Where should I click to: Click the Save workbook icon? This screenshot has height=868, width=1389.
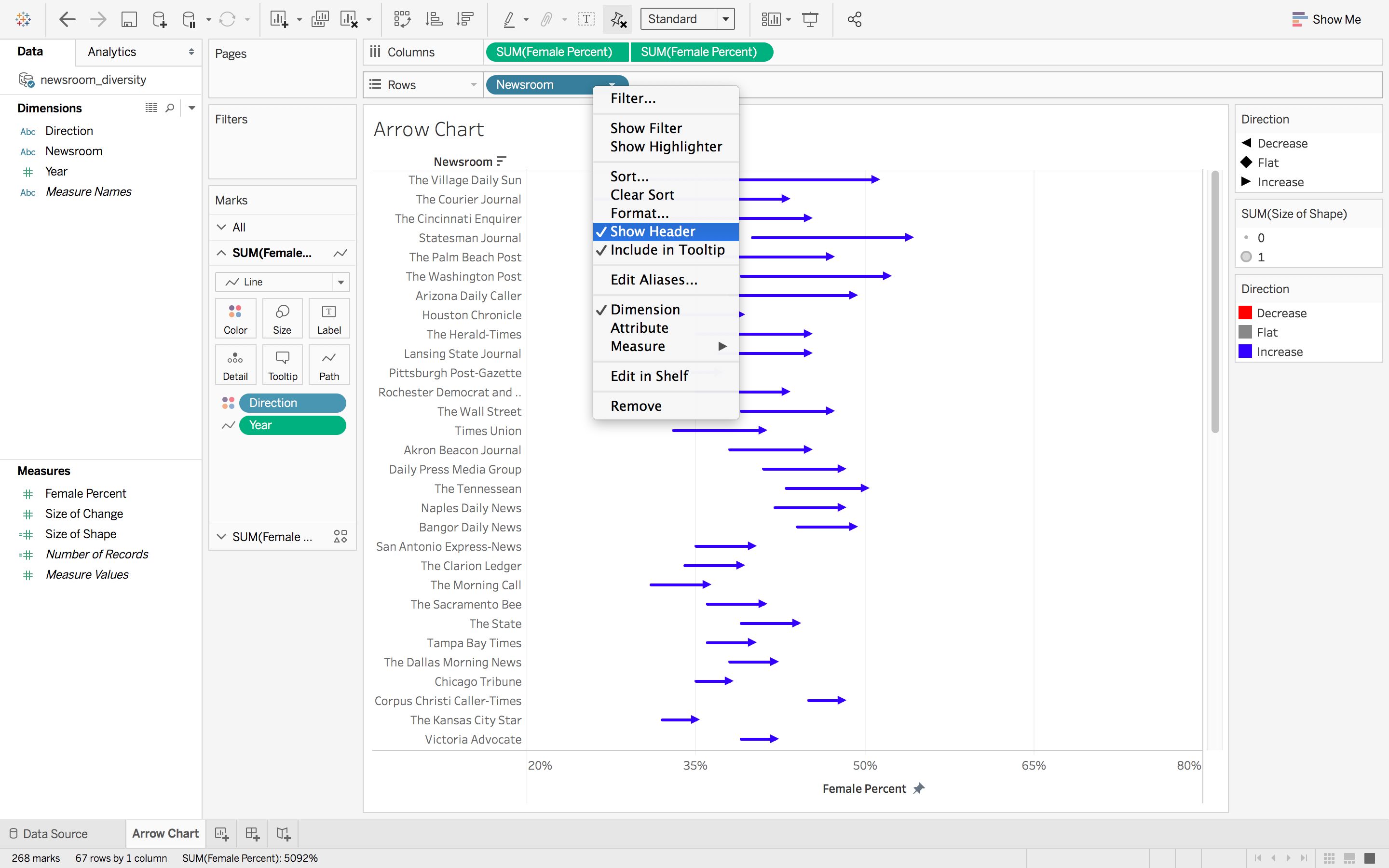(129, 19)
